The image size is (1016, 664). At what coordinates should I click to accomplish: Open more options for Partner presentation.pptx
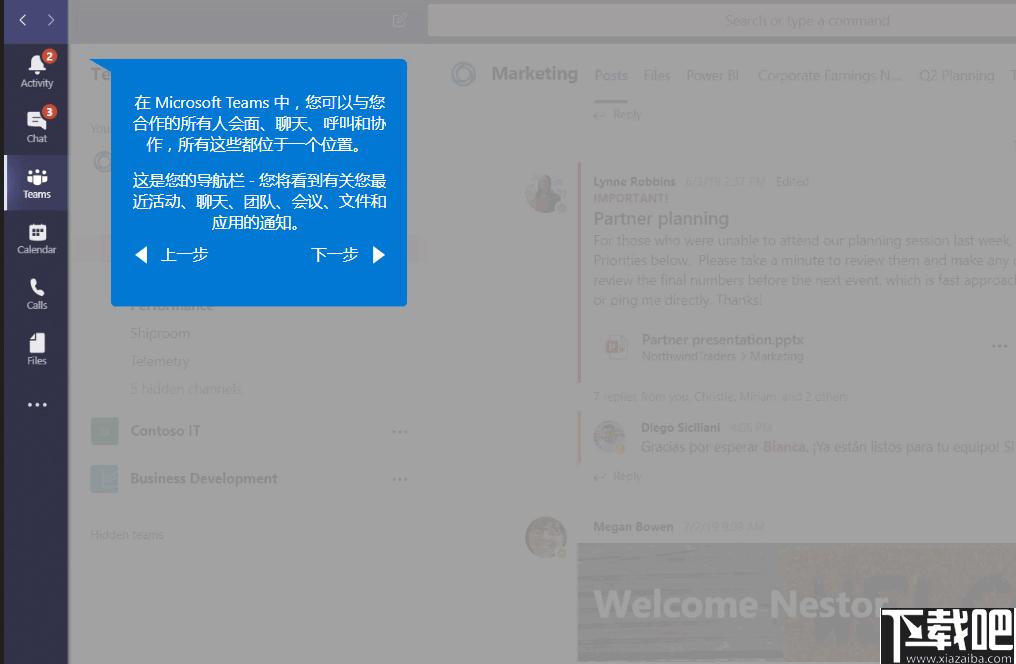(x=999, y=347)
